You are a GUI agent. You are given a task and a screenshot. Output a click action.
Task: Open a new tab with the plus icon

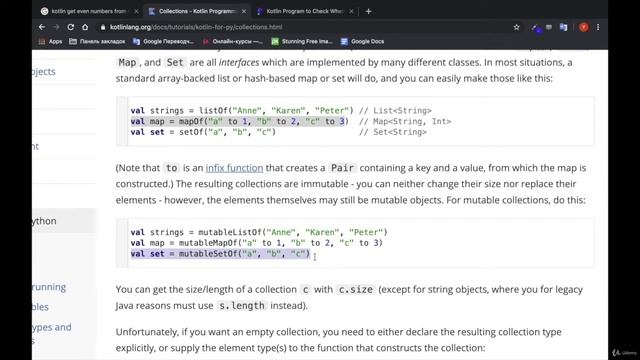(x=368, y=11)
